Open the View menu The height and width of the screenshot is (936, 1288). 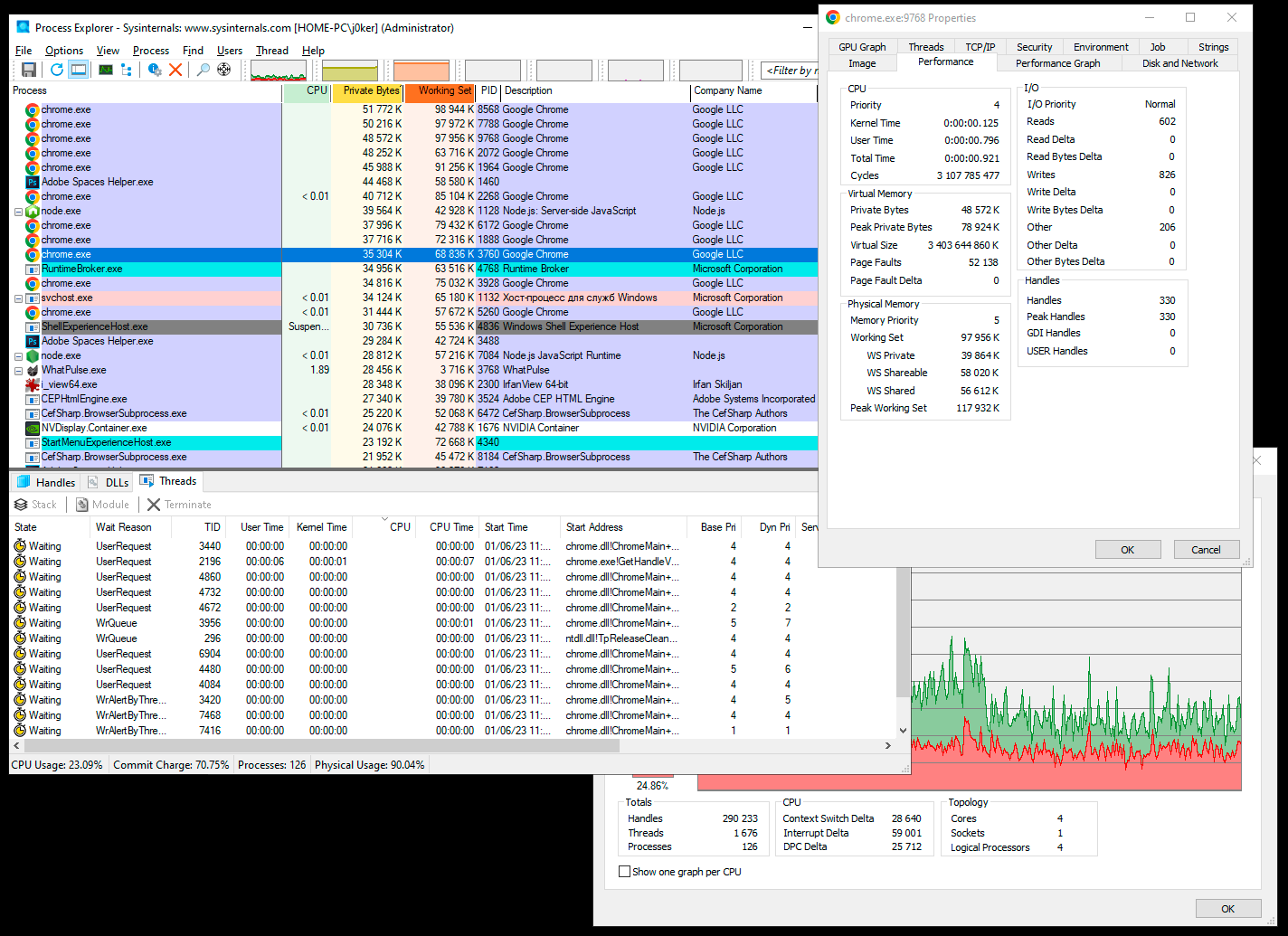point(109,51)
